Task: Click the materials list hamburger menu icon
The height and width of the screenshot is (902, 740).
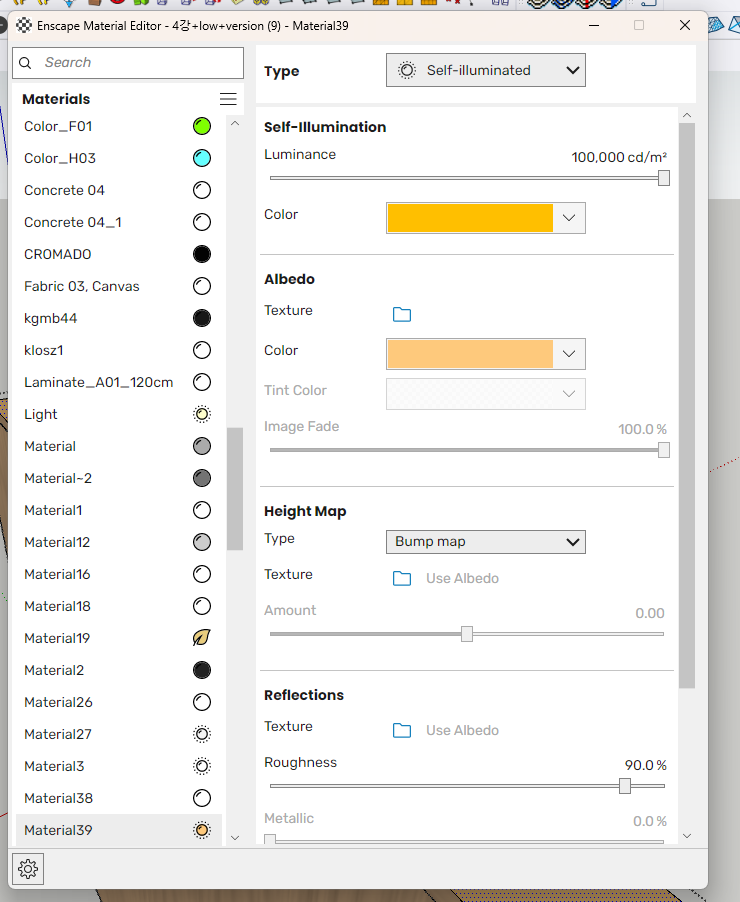Action: pos(228,99)
